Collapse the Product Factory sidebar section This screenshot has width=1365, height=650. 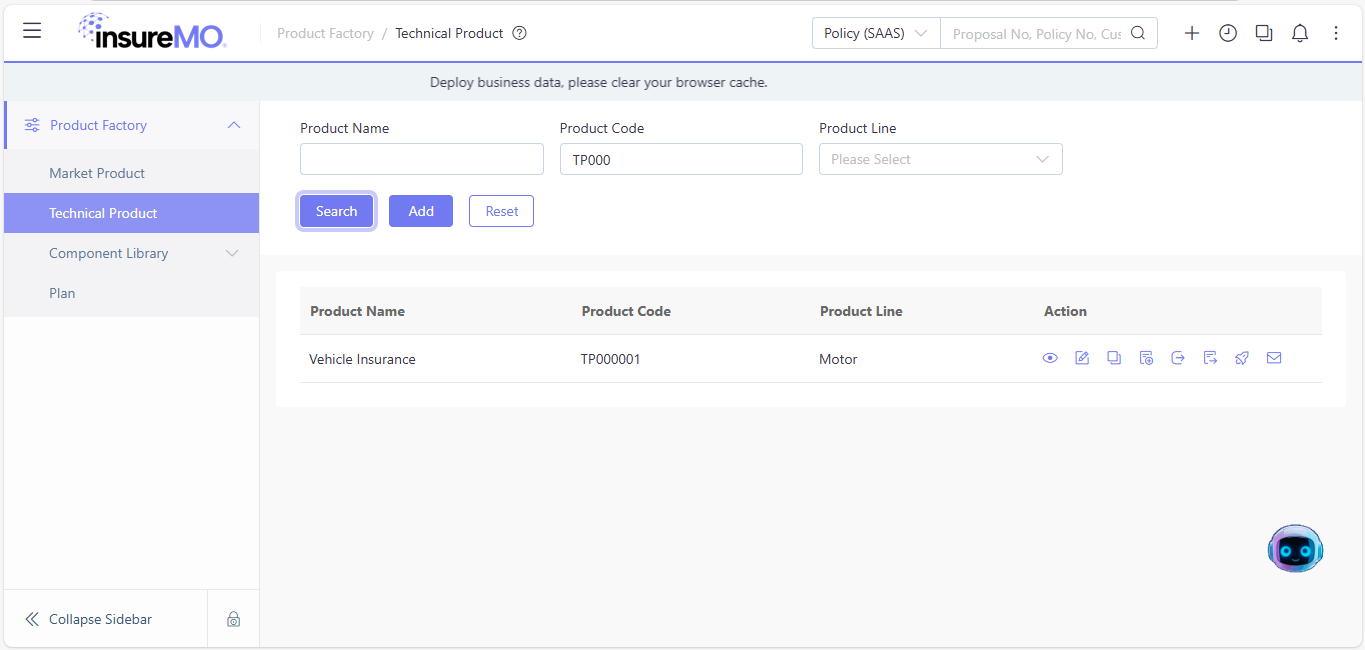tap(234, 125)
